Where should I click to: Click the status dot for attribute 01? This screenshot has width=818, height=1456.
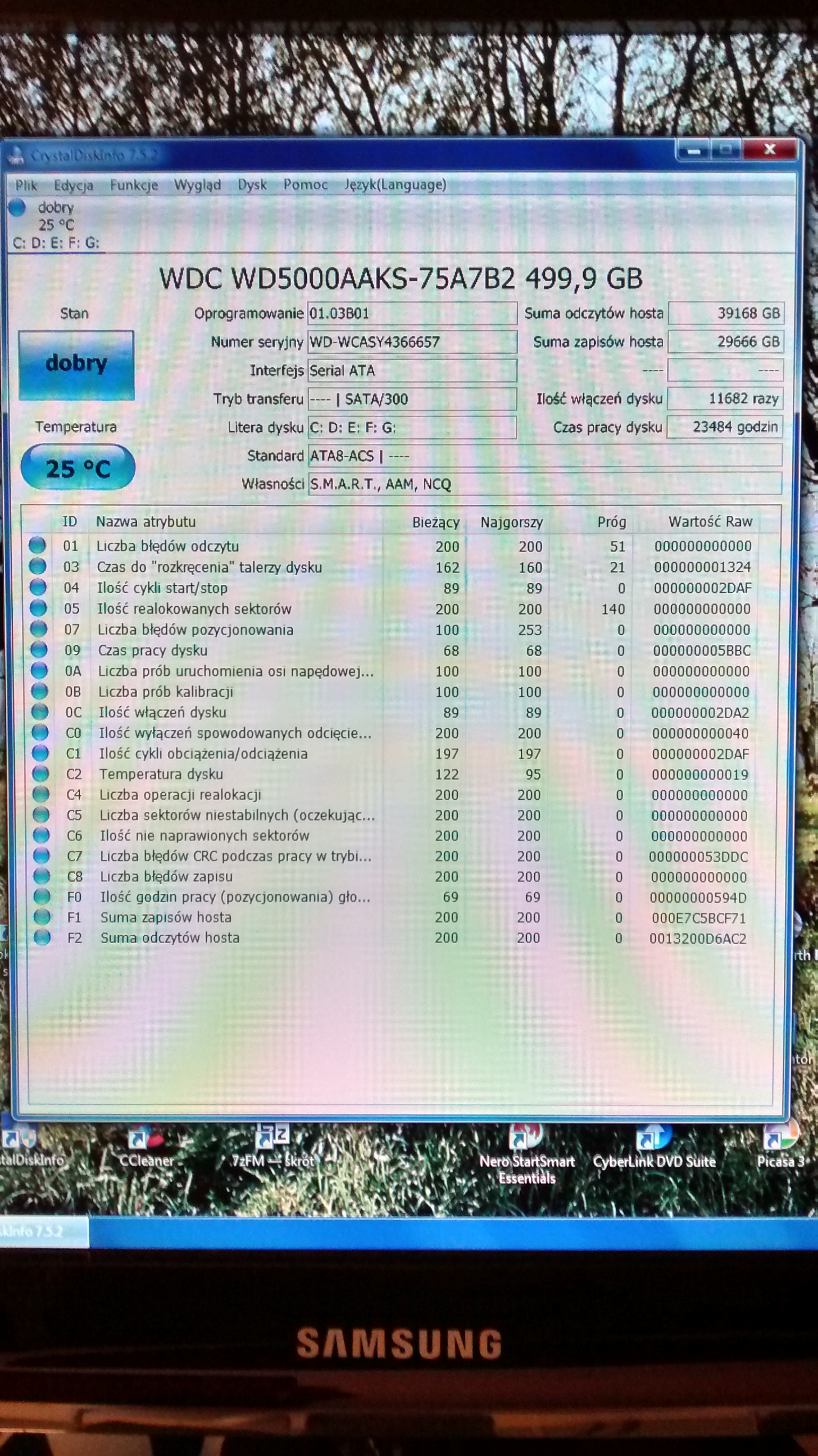point(37,545)
